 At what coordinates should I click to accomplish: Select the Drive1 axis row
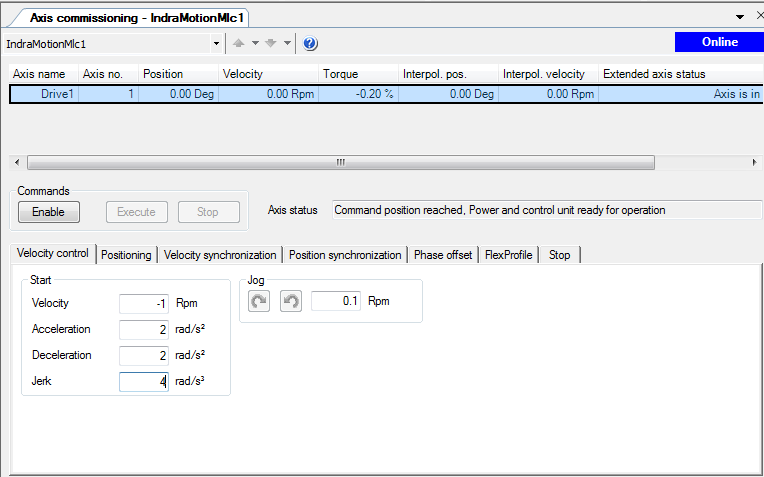coord(386,94)
